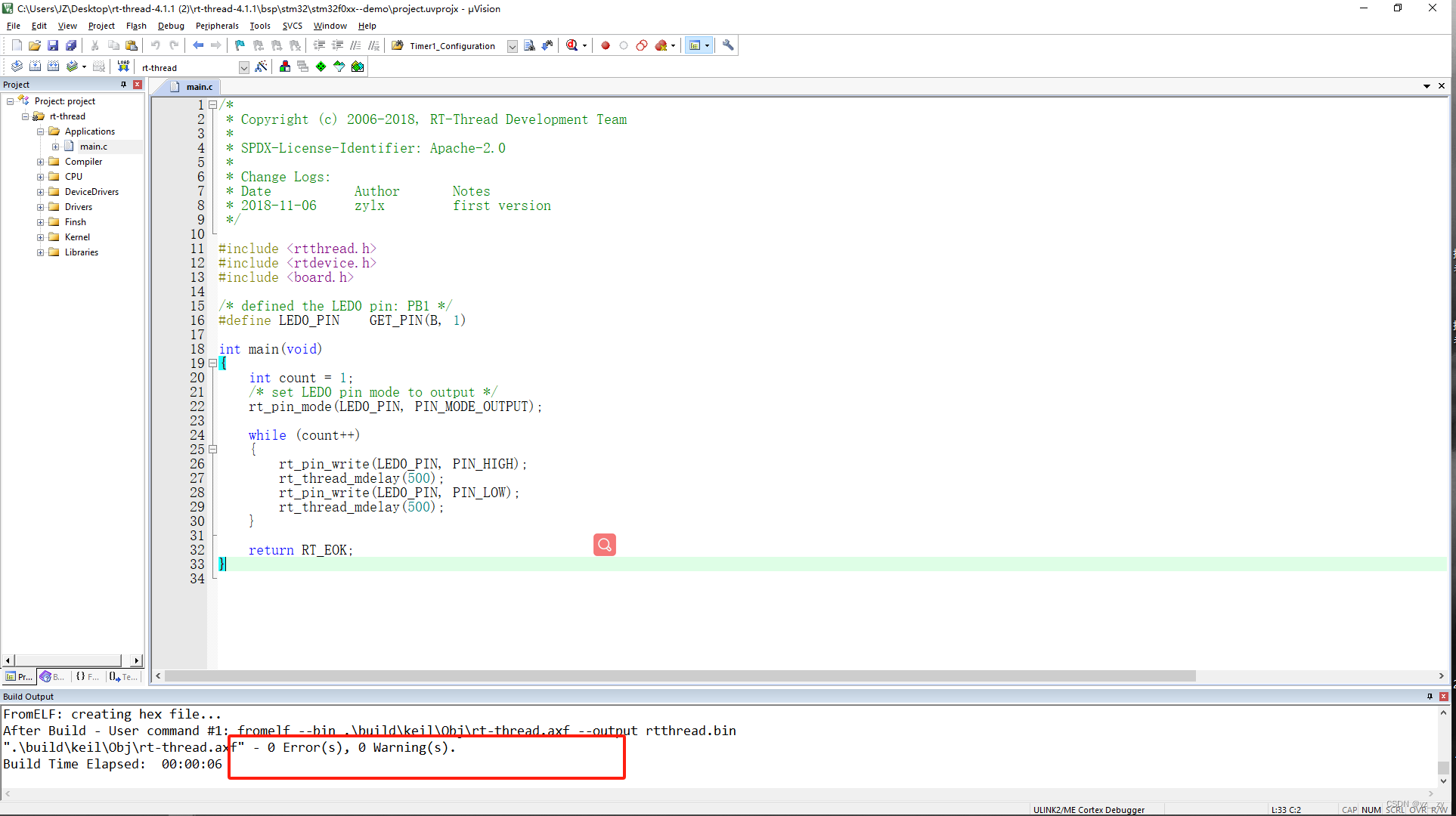Image resolution: width=1456 pixels, height=816 pixels.
Task: Open the Flash menu
Action: (x=136, y=26)
